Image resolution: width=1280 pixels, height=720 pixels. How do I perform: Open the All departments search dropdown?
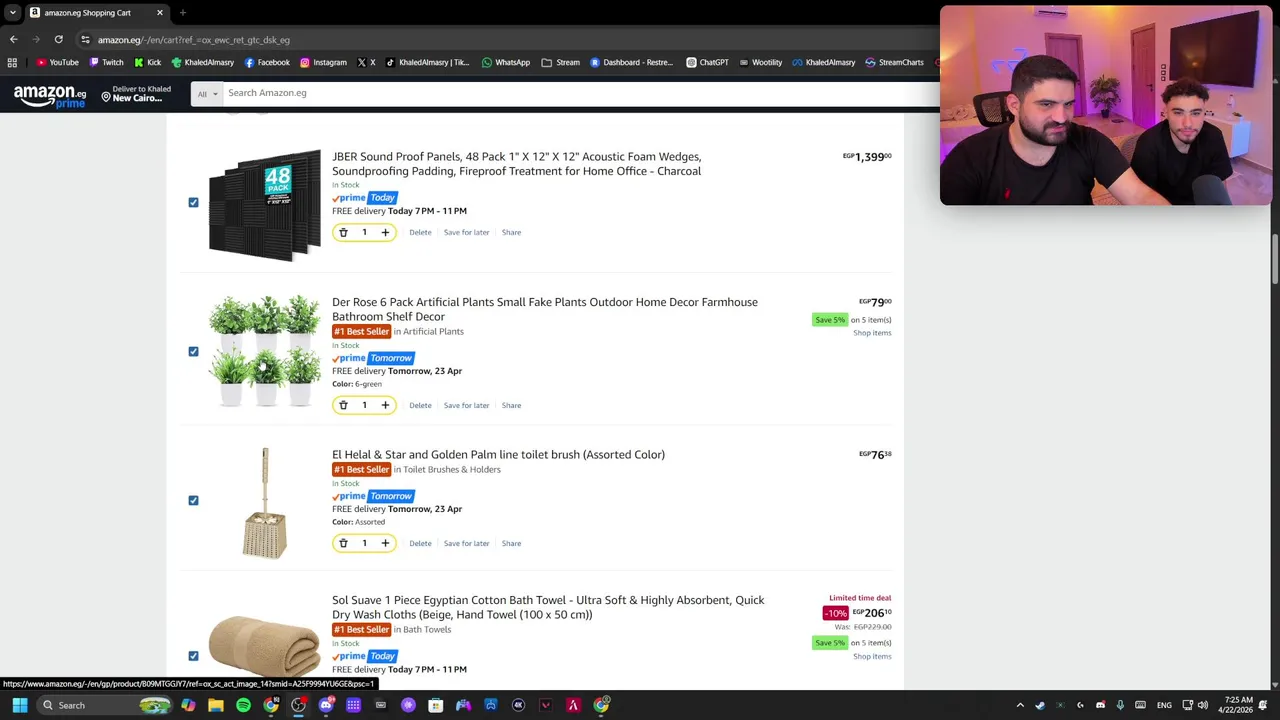click(206, 94)
